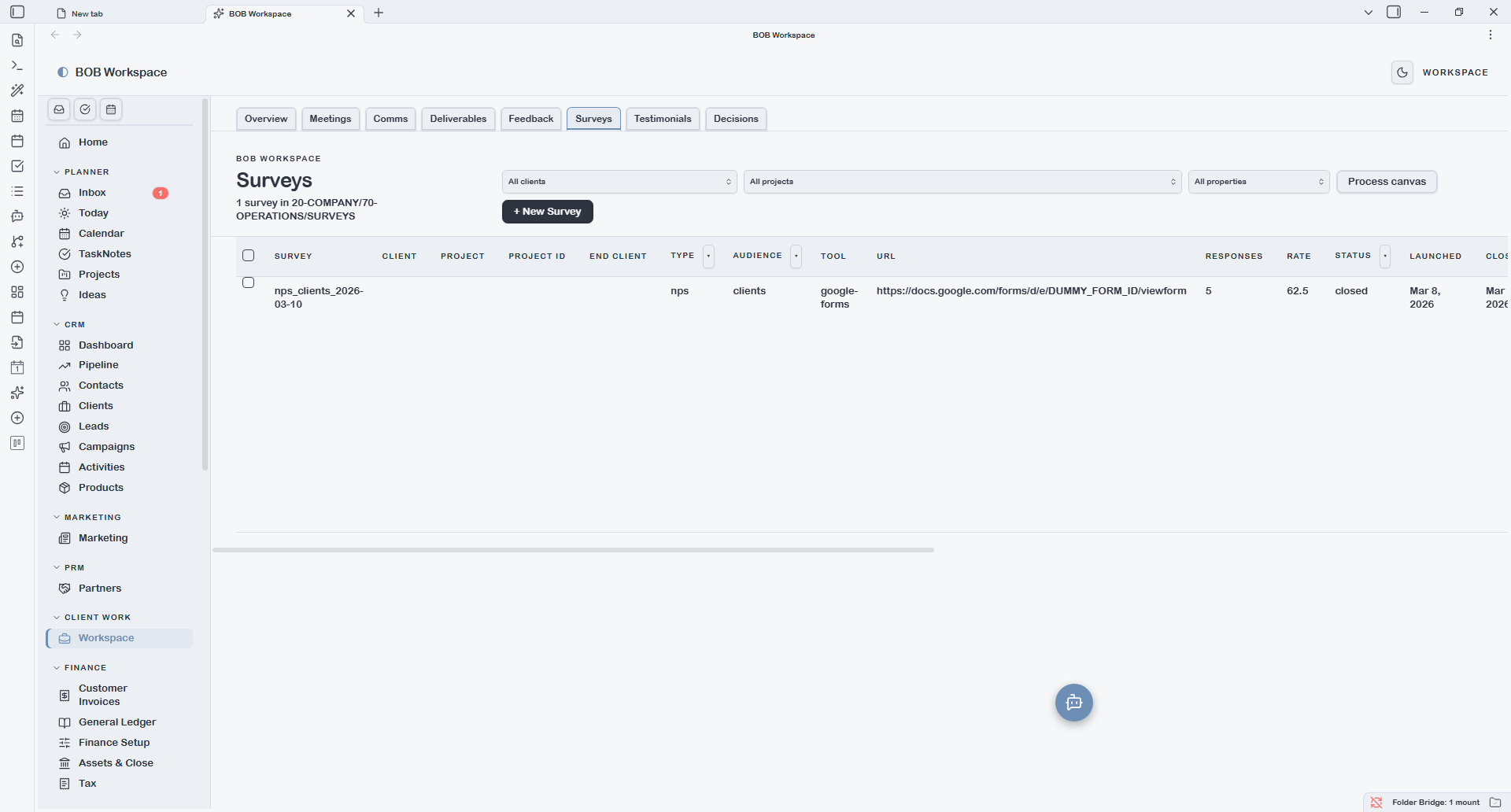Open the TYPE column filter arrow
1511x812 pixels.
coord(708,256)
